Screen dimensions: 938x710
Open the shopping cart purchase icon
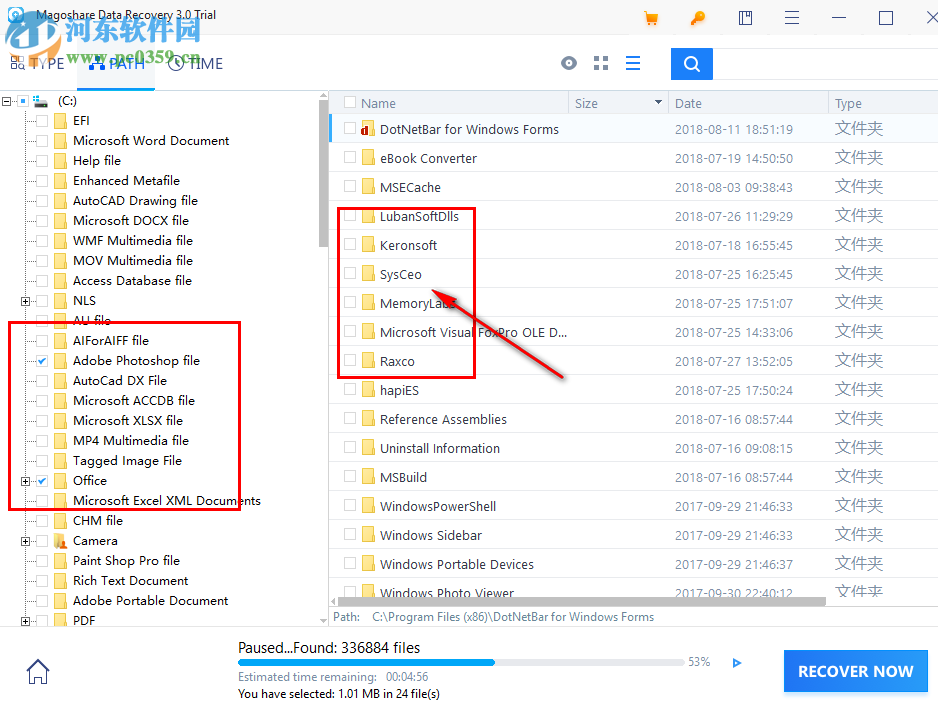651,18
